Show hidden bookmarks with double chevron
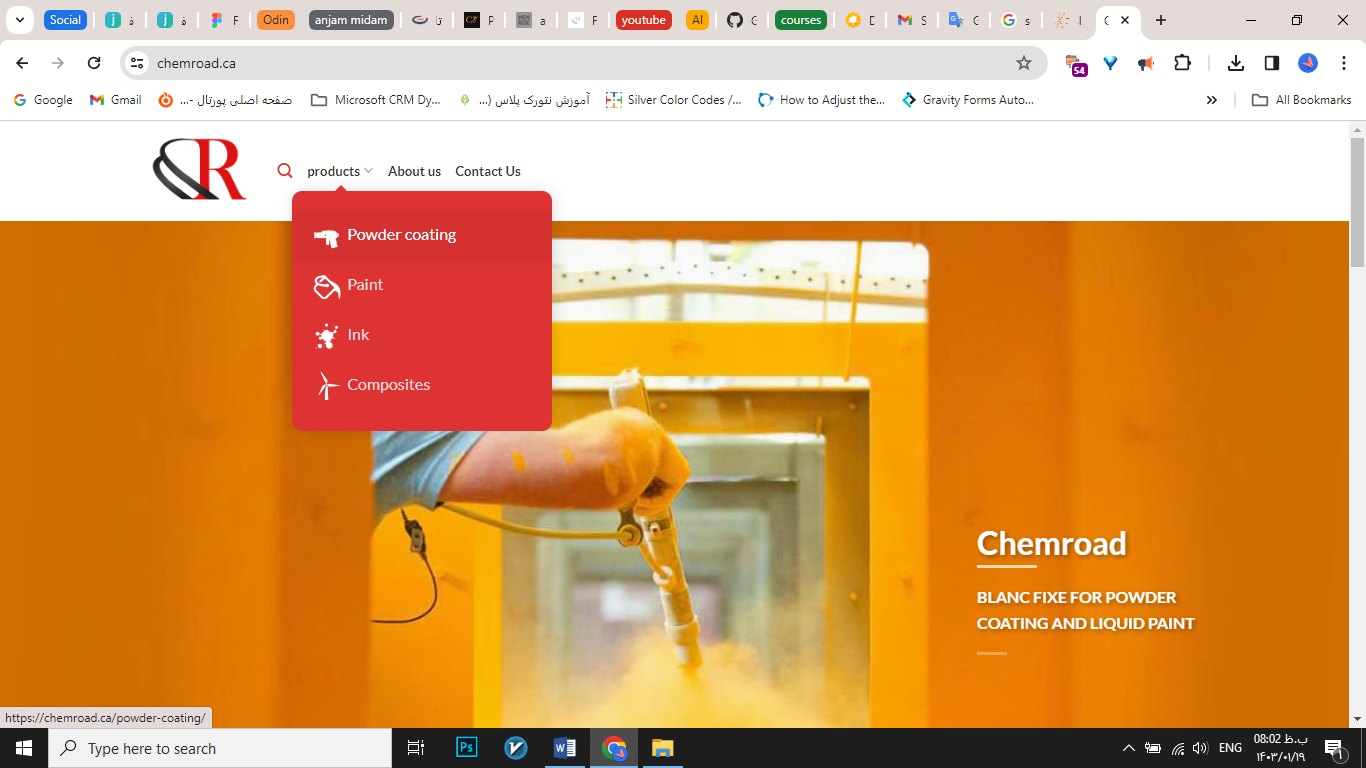The image size is (1366, 768). click(x=1212, y=100)
